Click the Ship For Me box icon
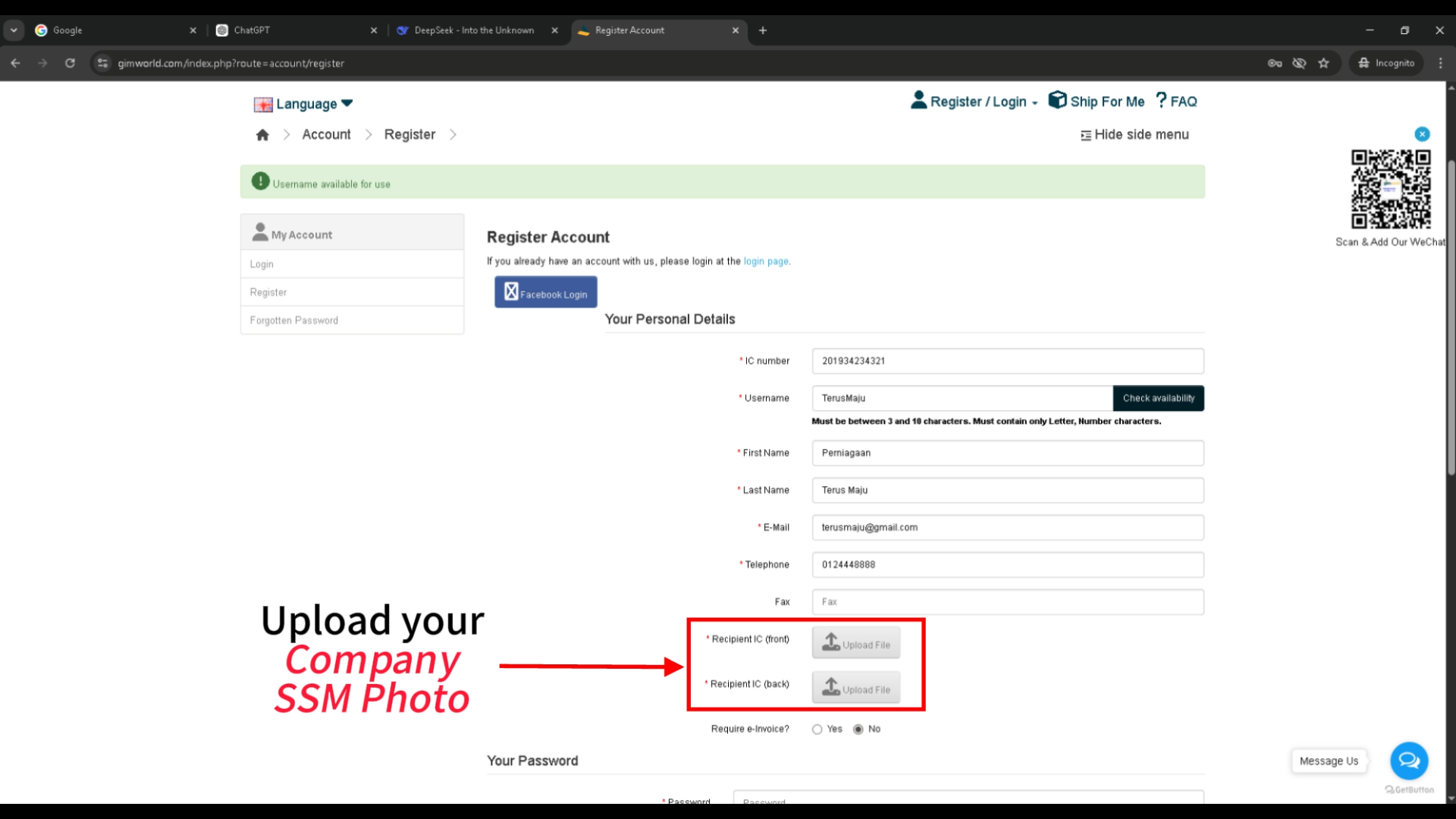 click(x=1057, y=100)
